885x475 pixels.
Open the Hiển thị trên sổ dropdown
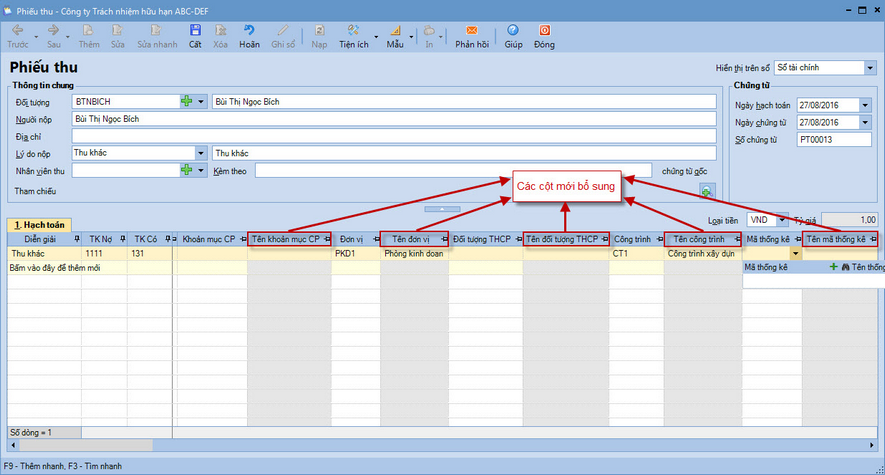coord(870,68)
